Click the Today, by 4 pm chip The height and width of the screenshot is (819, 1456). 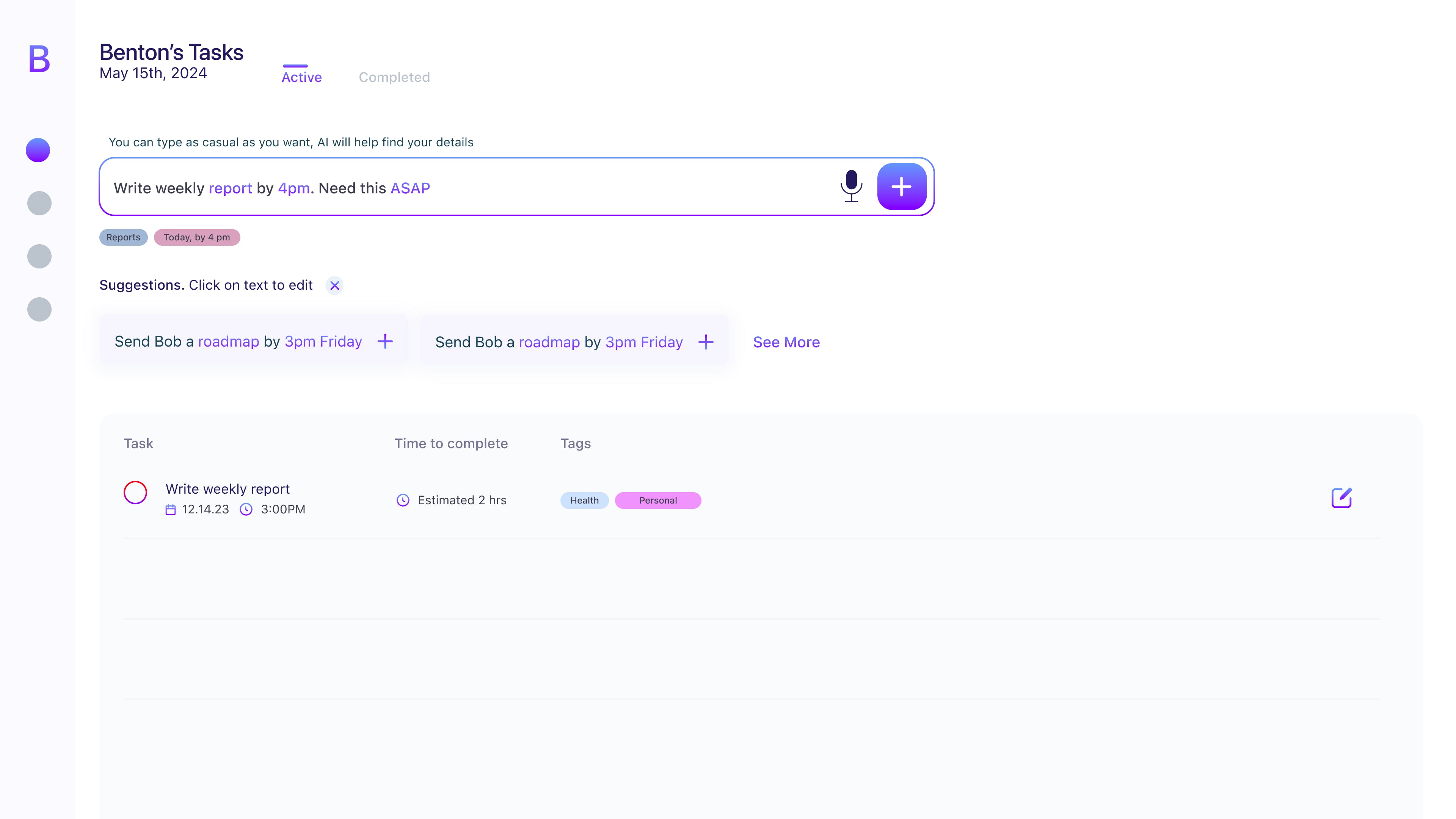click(197, 237)
